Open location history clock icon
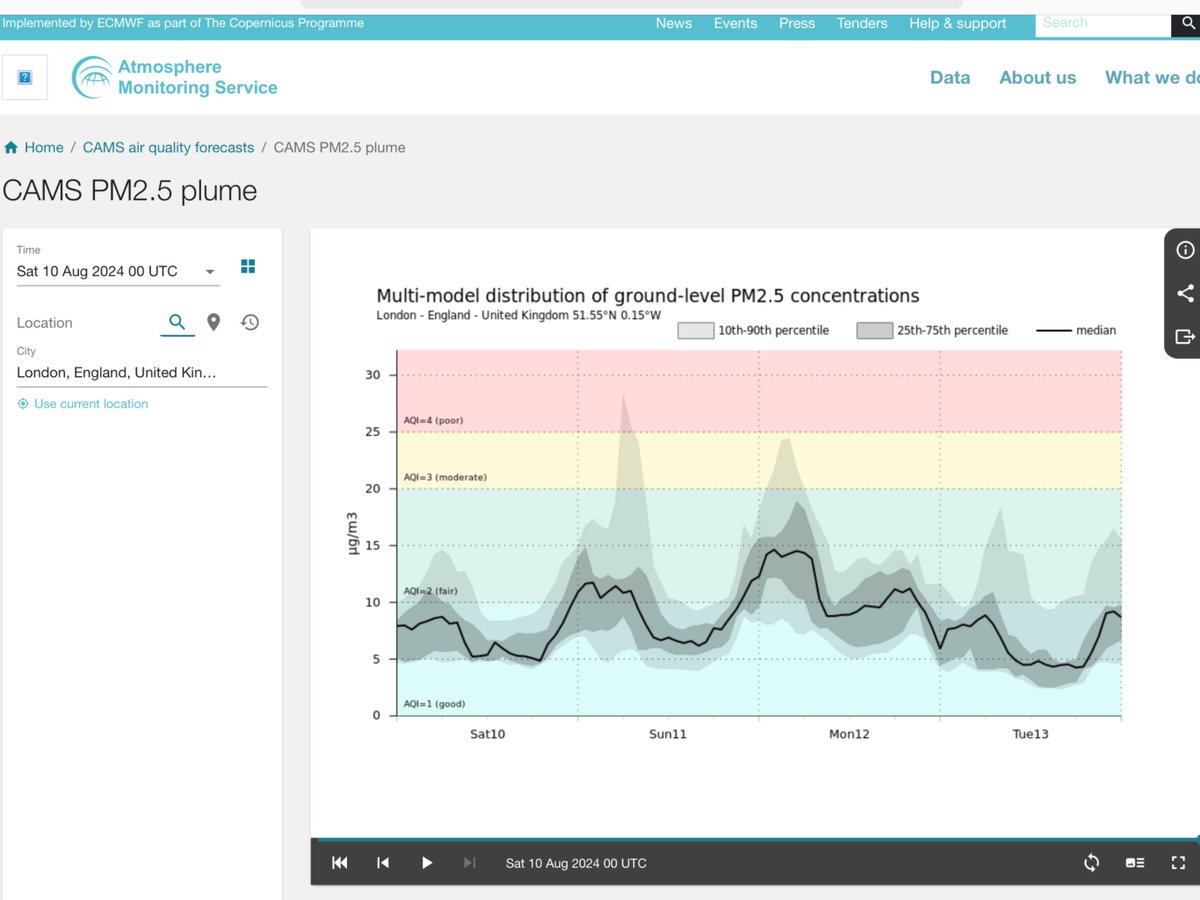This screenshot has height=900, width=1200. click(250, 322)
